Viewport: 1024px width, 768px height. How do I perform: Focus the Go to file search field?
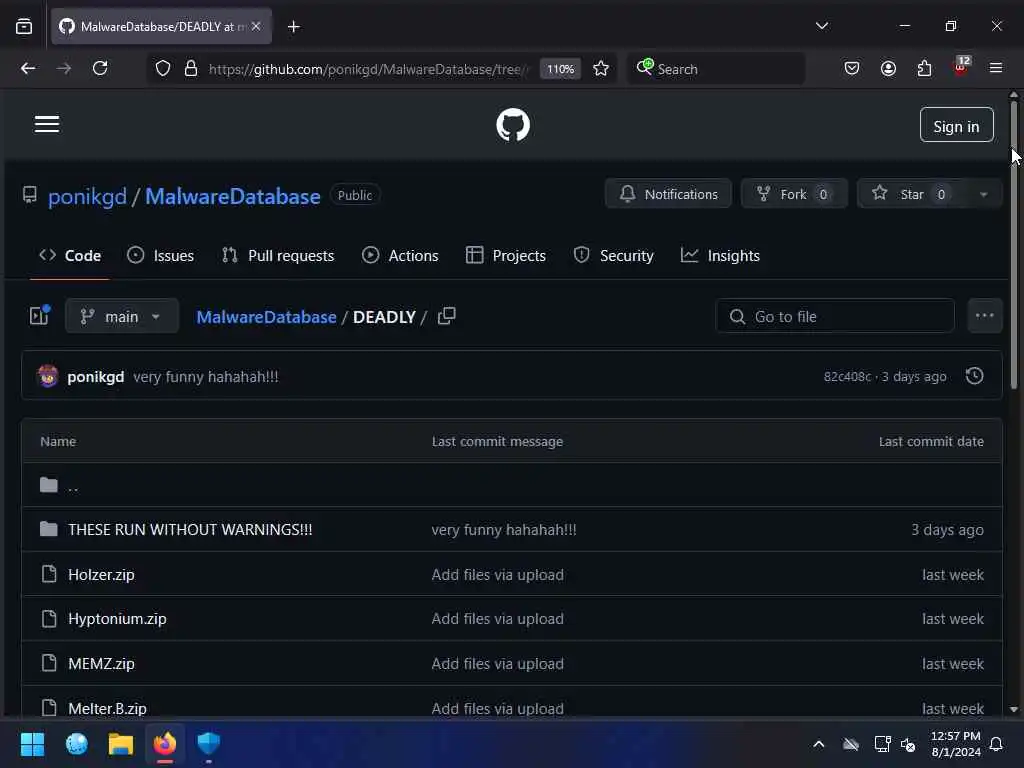point(835,316)
